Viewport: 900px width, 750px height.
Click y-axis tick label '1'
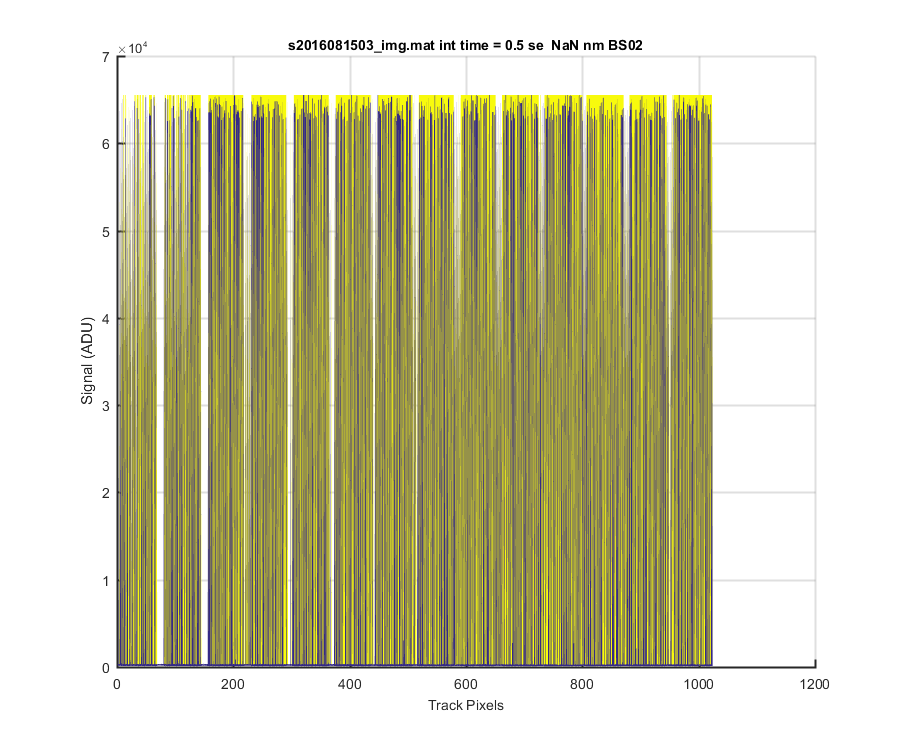[106, 581]
